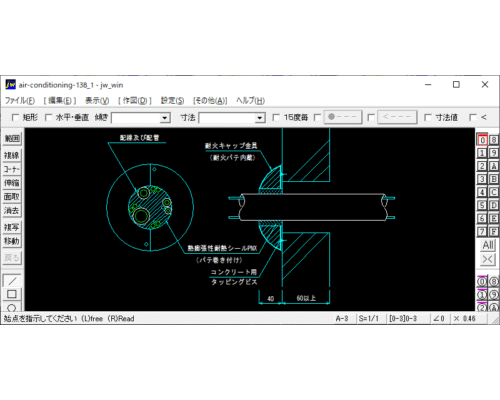Enable the 矩形 checkbox
Image resolution: width=500 pixels, height=400 pixels.
tap(15, 117)
